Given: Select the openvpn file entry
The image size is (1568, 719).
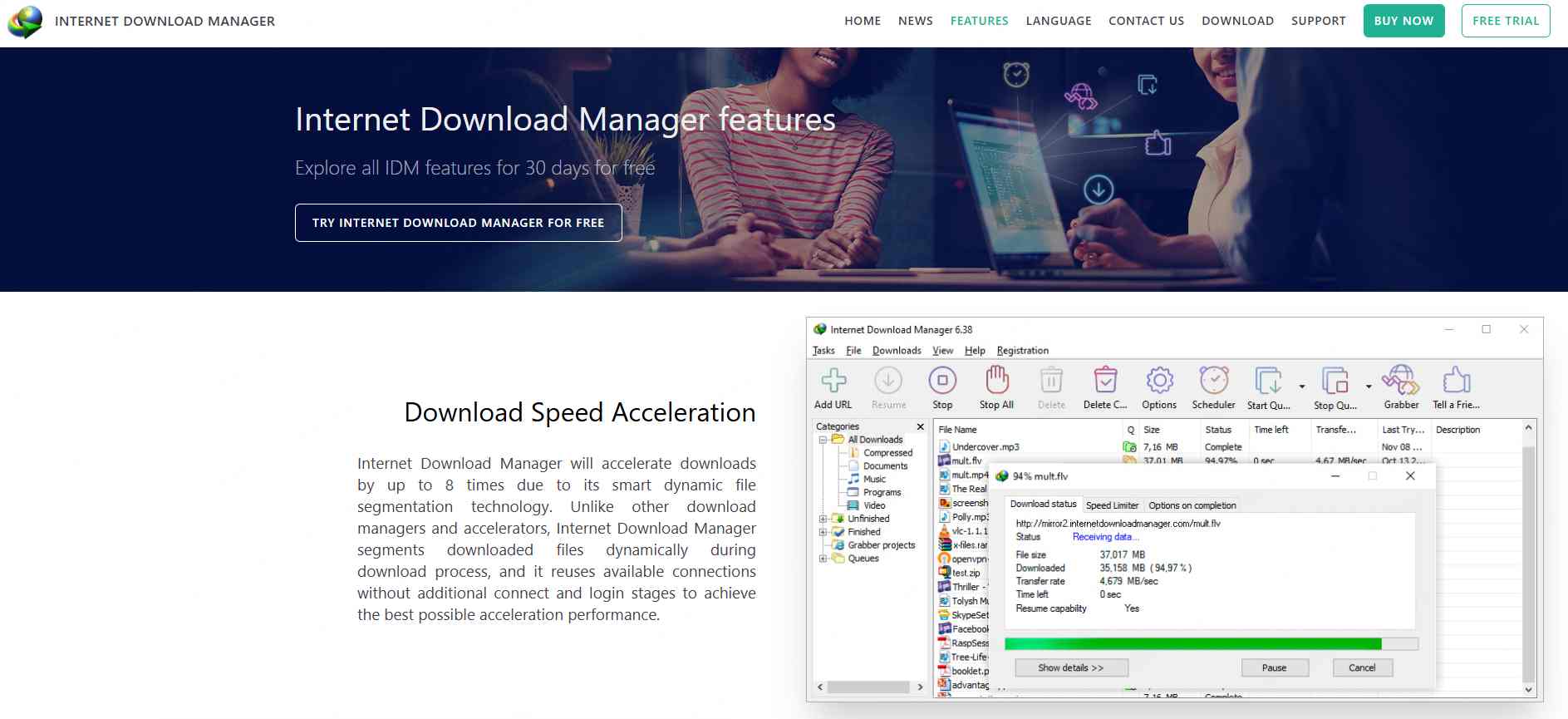Looking at the screenshot, I should [x=963, y=559].
